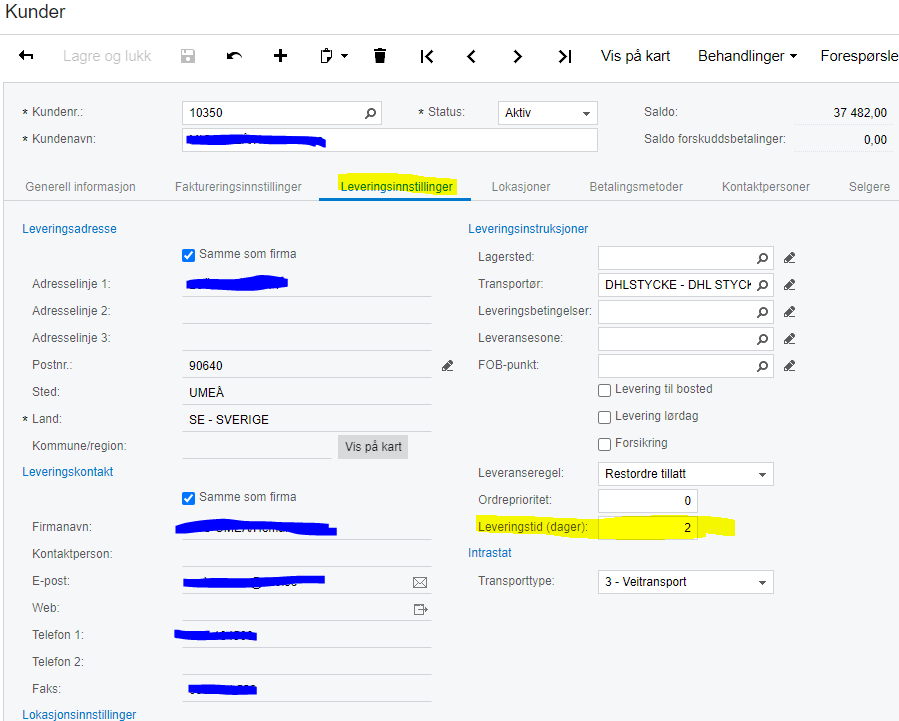
Task: Switch to Betalingsmetoder tab
Action: point(636,187)
